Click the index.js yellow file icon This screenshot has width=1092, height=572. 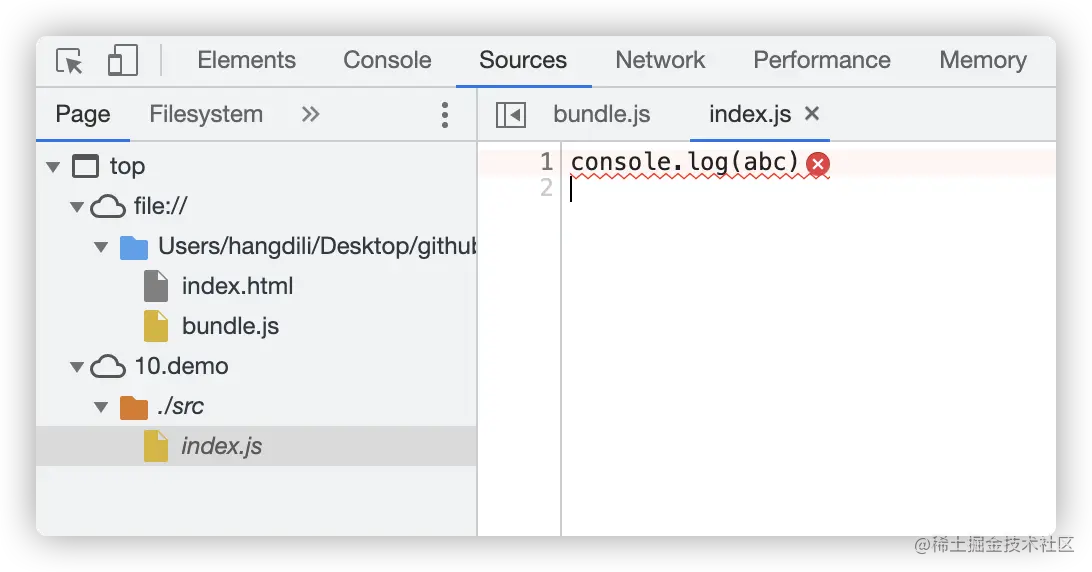(x=156, y=446)
